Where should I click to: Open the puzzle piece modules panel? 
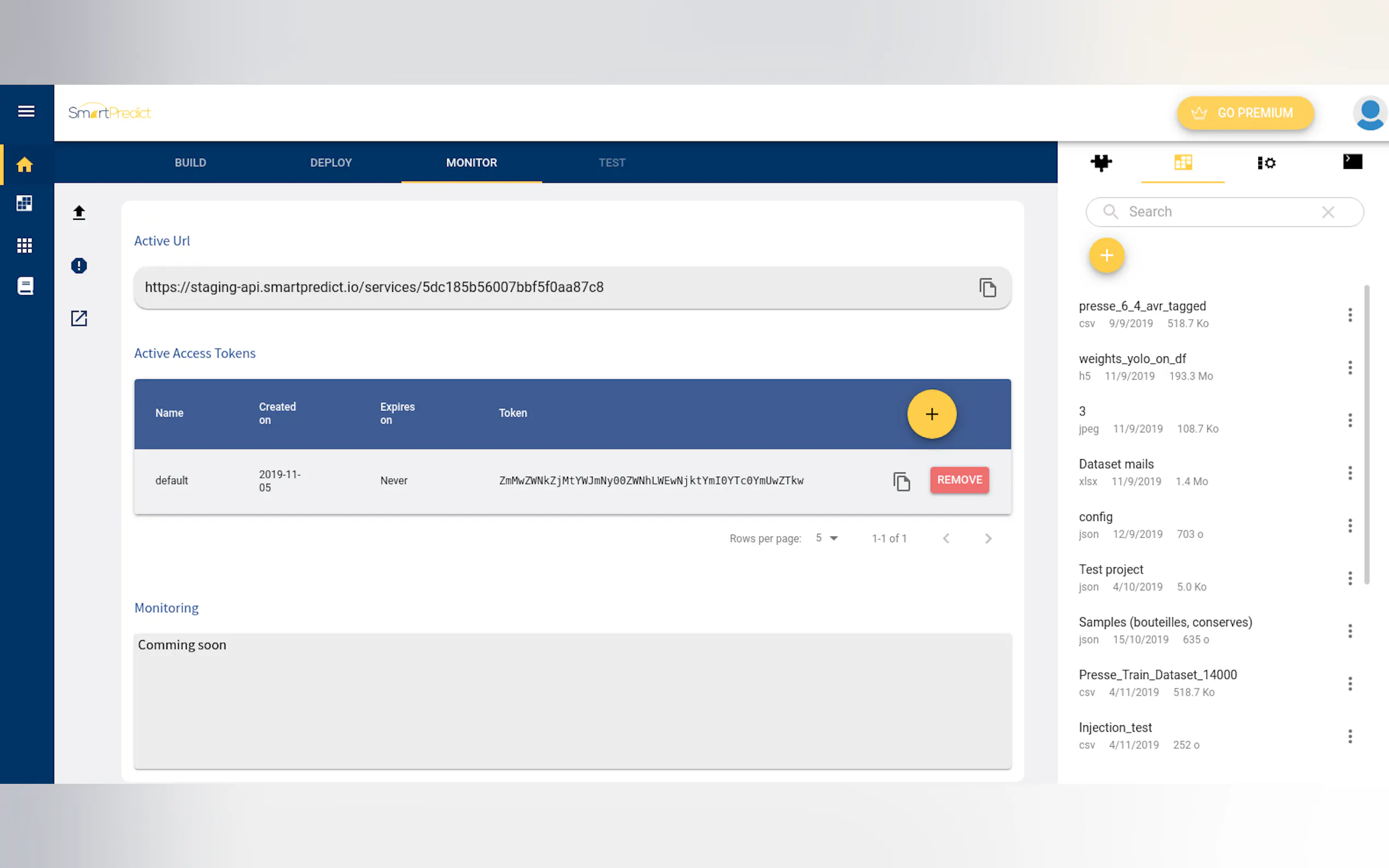pyautogui.click(x=1101, y=163)
